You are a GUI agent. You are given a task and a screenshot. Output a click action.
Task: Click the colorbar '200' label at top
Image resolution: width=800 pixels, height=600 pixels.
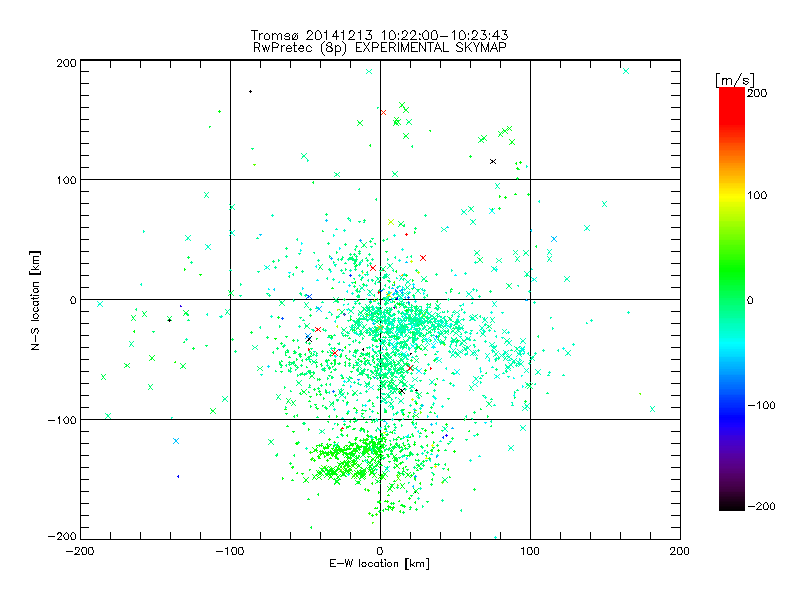pyautogui.click(x=757, y=93)
